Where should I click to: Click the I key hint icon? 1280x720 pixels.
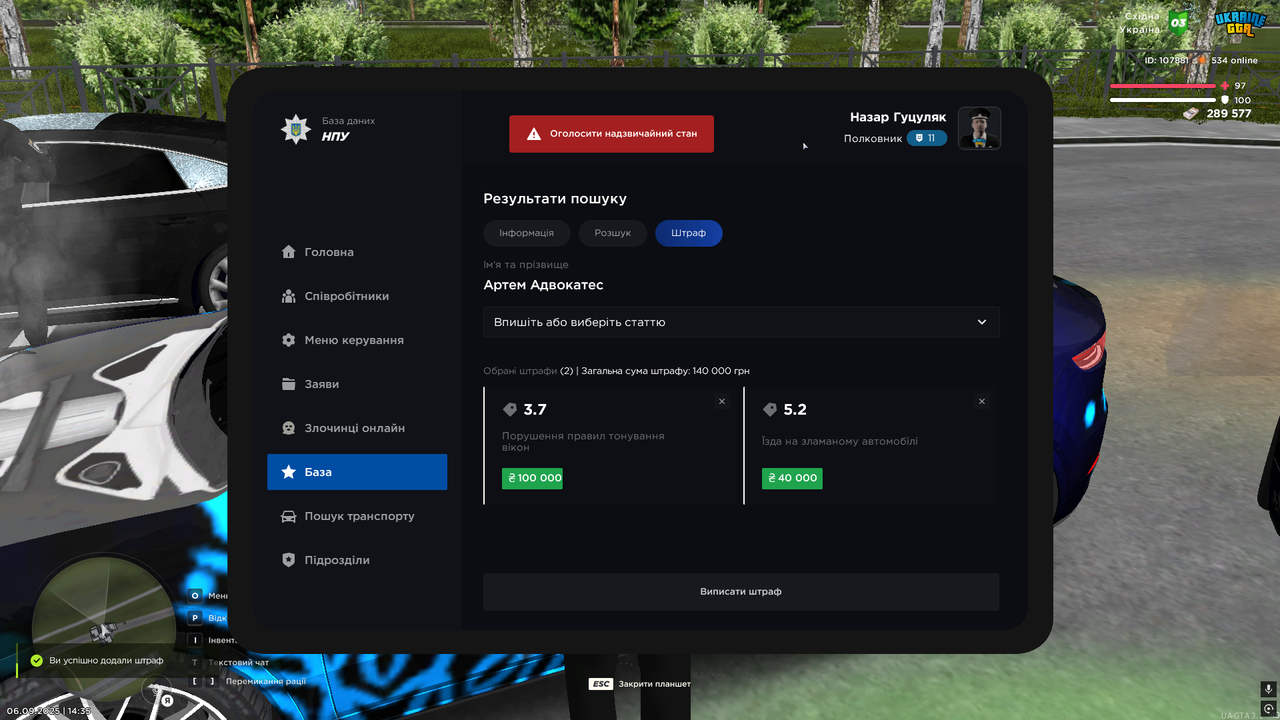click(196, 640)
